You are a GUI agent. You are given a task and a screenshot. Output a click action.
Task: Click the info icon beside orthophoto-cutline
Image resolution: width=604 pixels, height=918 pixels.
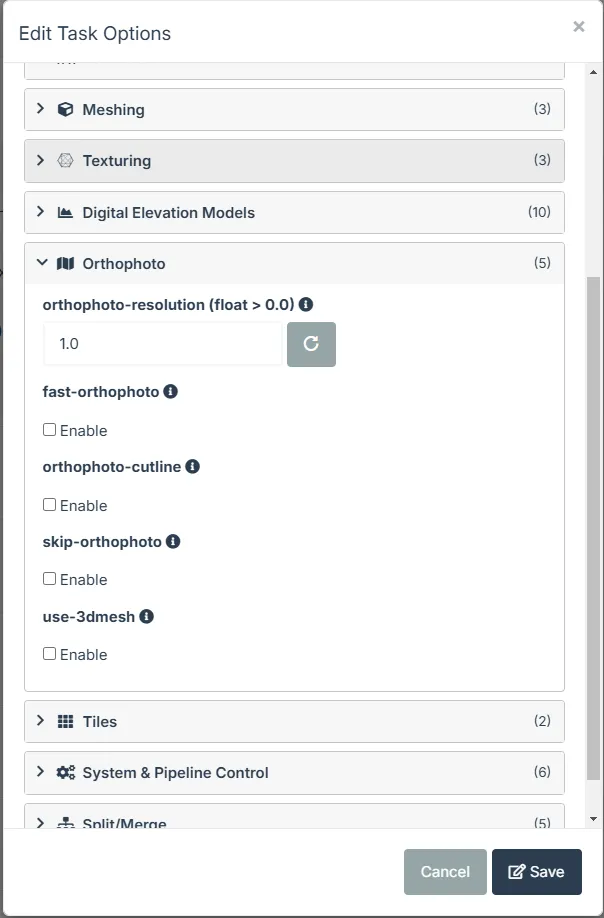[193, 467]
